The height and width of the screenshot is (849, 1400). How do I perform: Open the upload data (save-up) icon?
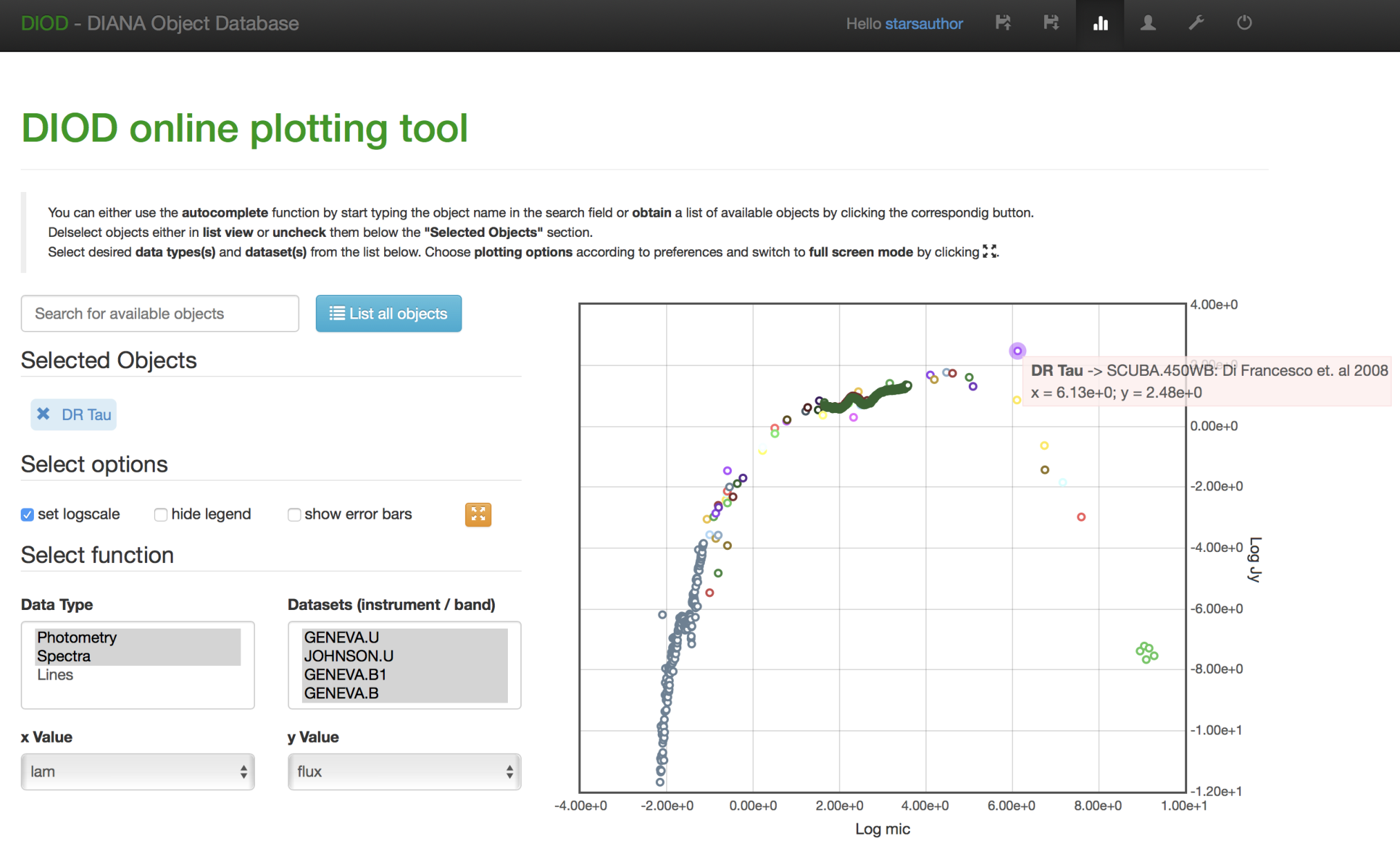tap(1003, 23)
